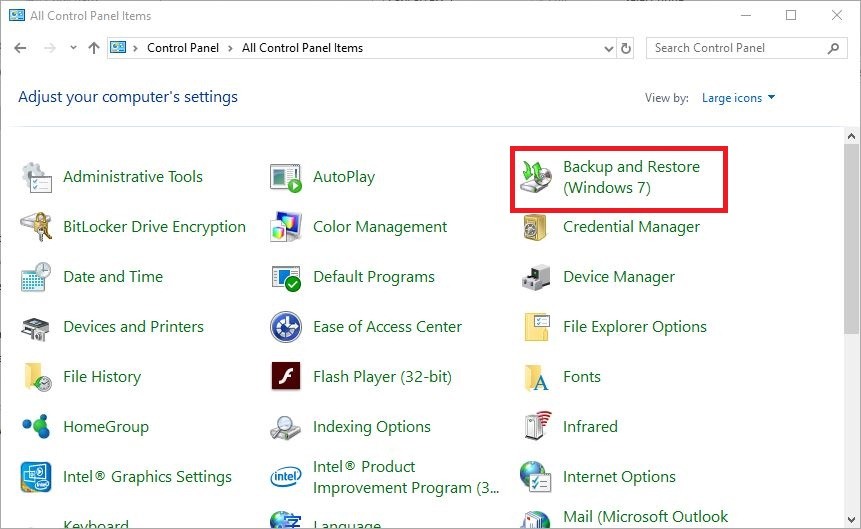Click the scrollbar down arrow

click(x=852, y=520)
